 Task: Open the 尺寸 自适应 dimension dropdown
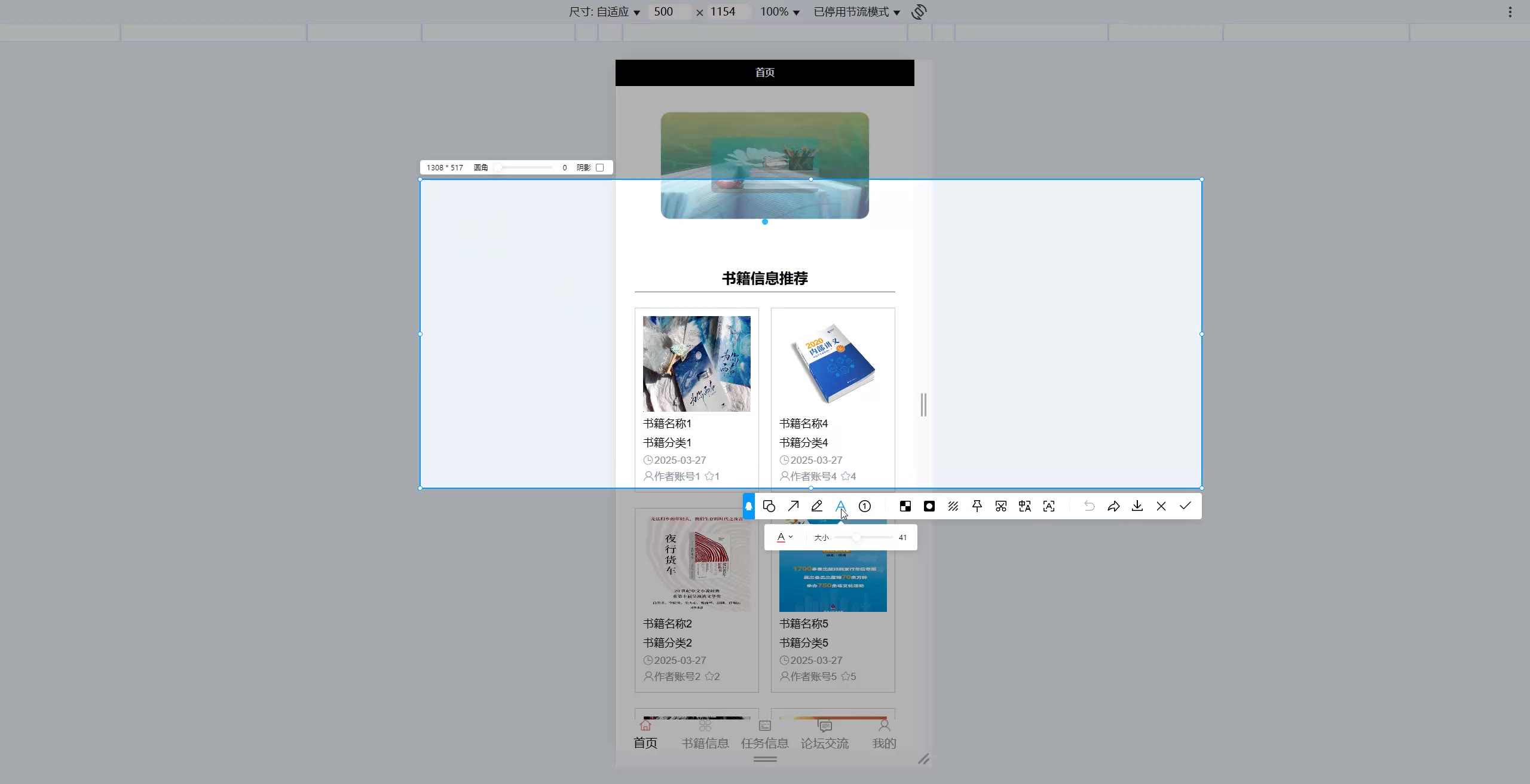(x=605, y=12)
